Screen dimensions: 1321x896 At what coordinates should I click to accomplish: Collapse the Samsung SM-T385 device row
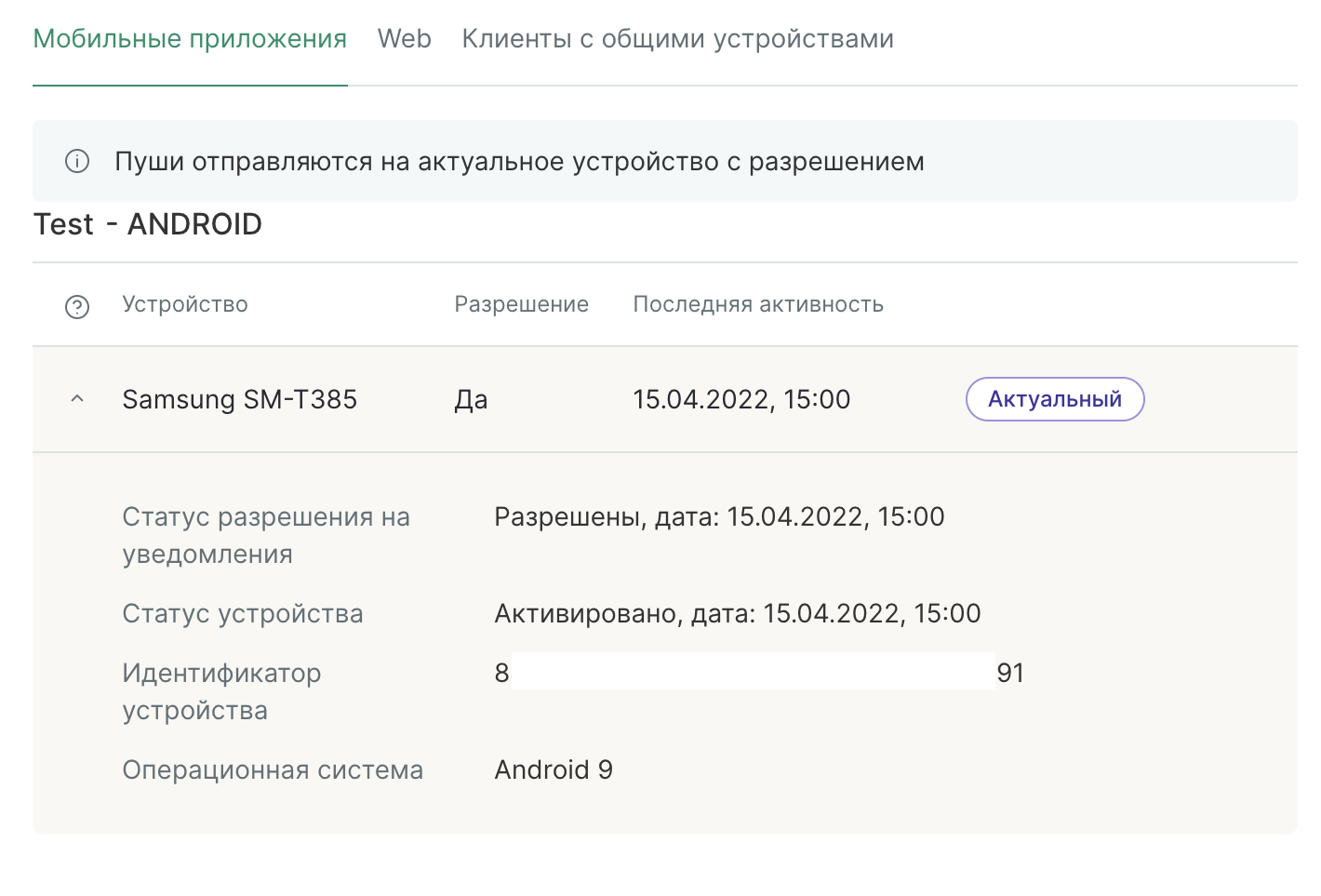77,399
